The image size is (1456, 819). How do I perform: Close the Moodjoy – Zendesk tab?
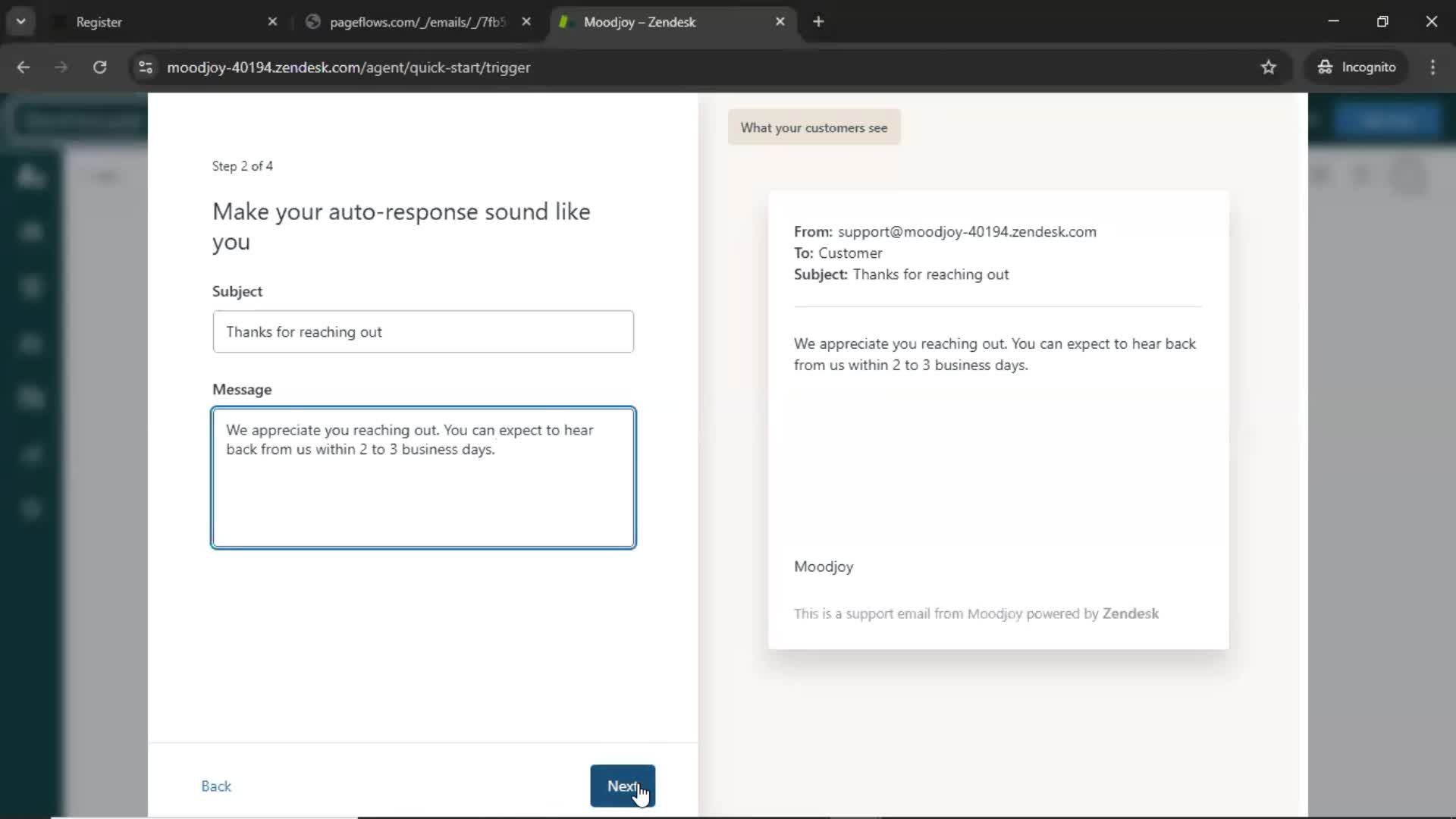click(780, 22)
